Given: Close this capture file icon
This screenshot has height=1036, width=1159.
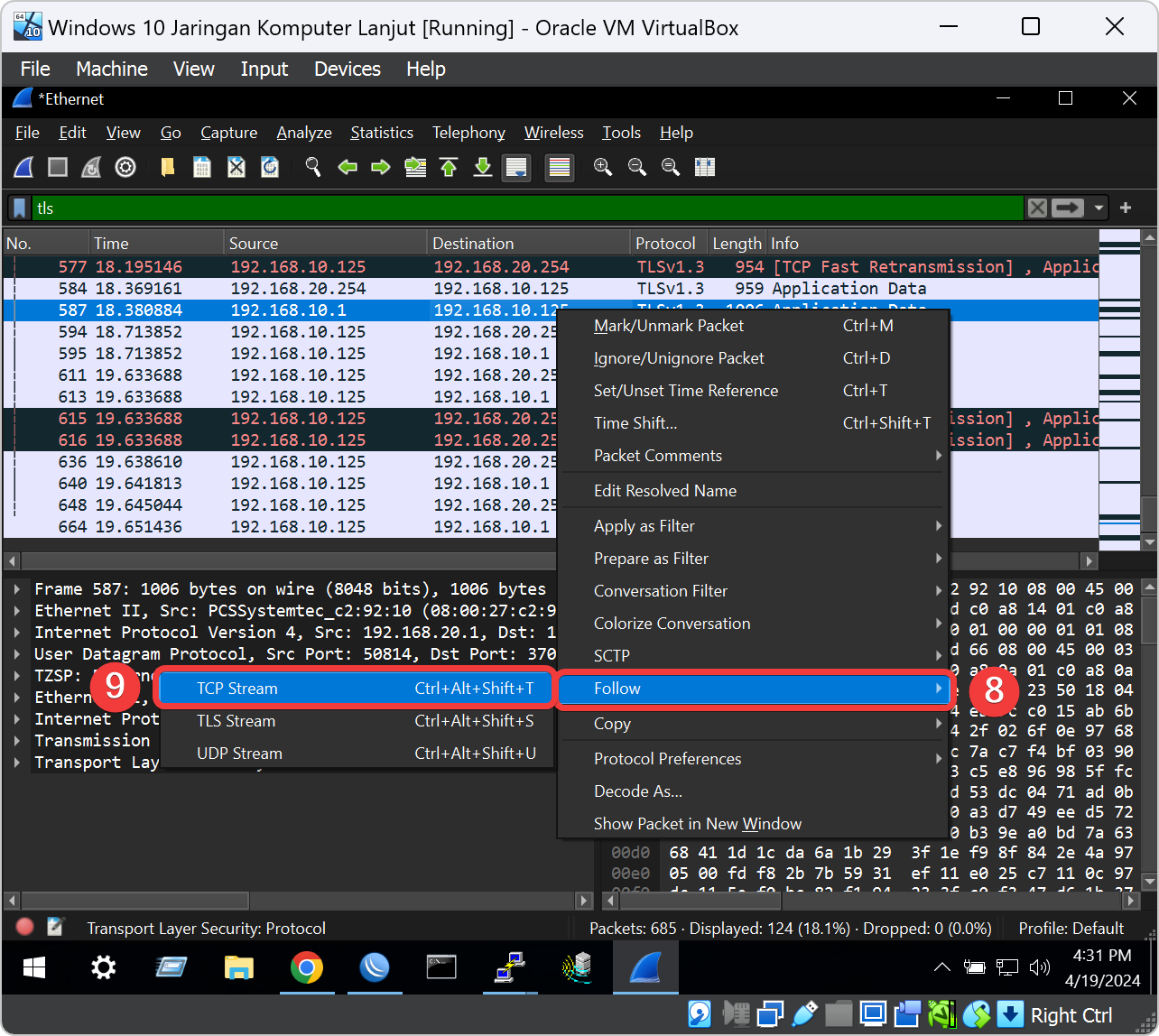Looking at the screenshot, I should point(236,167).
